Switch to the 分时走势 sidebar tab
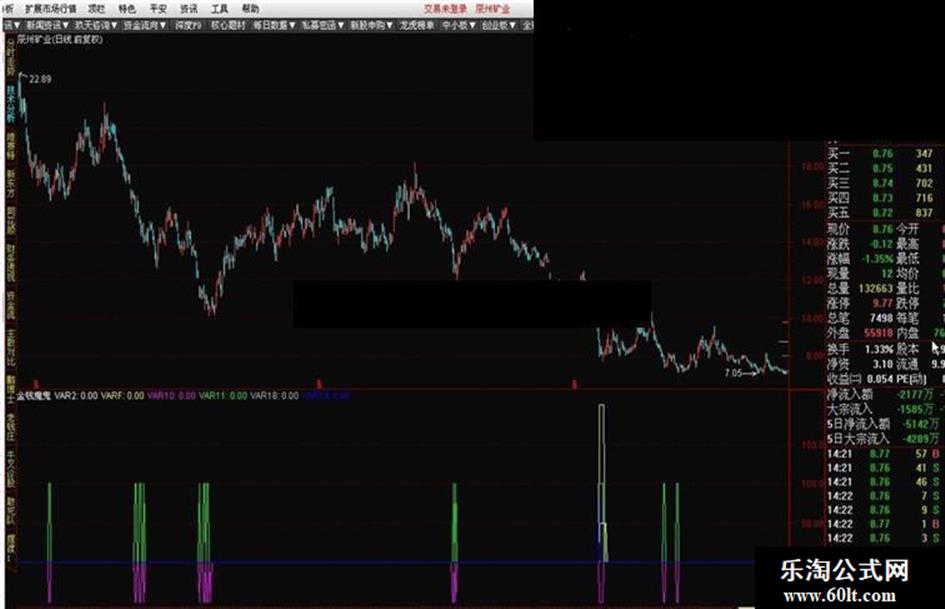 coord(10,56)
